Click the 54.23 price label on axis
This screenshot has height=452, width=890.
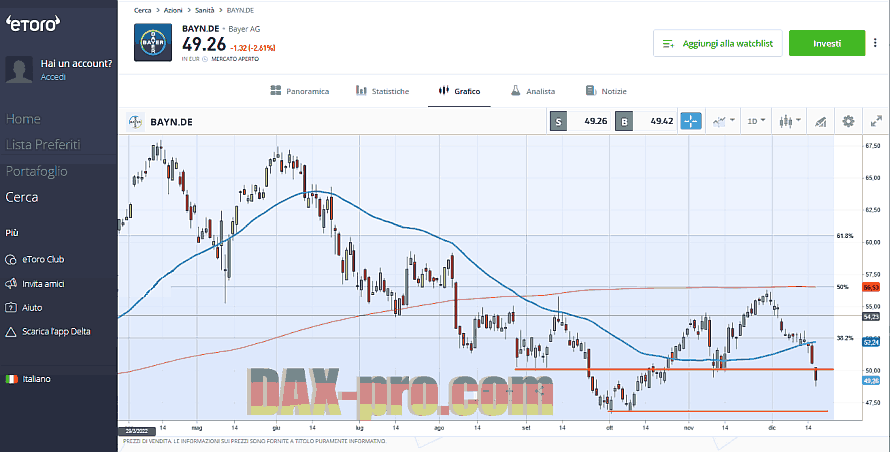point(871,316)
